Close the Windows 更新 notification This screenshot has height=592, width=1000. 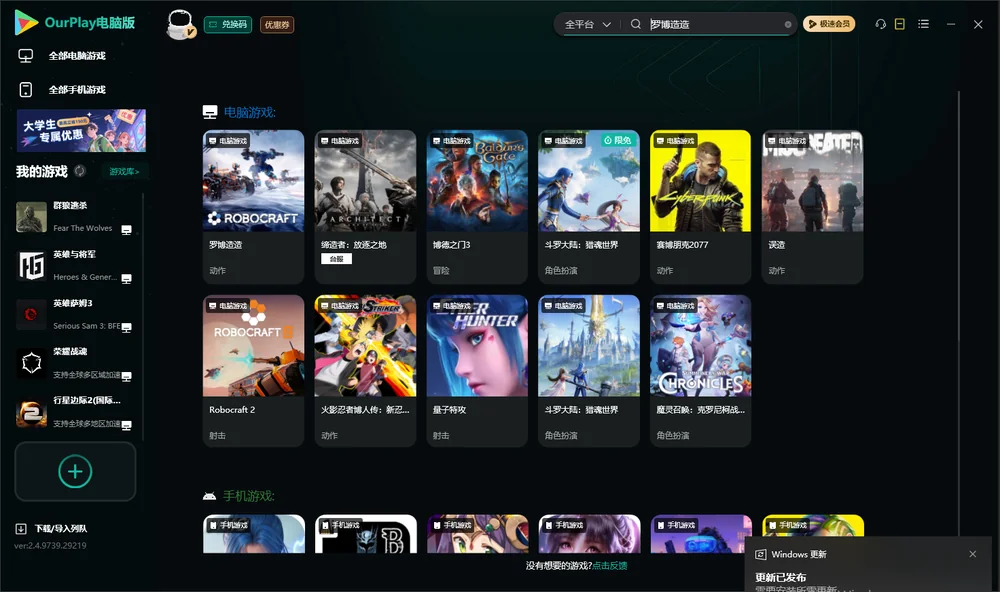tap(973, 554)
